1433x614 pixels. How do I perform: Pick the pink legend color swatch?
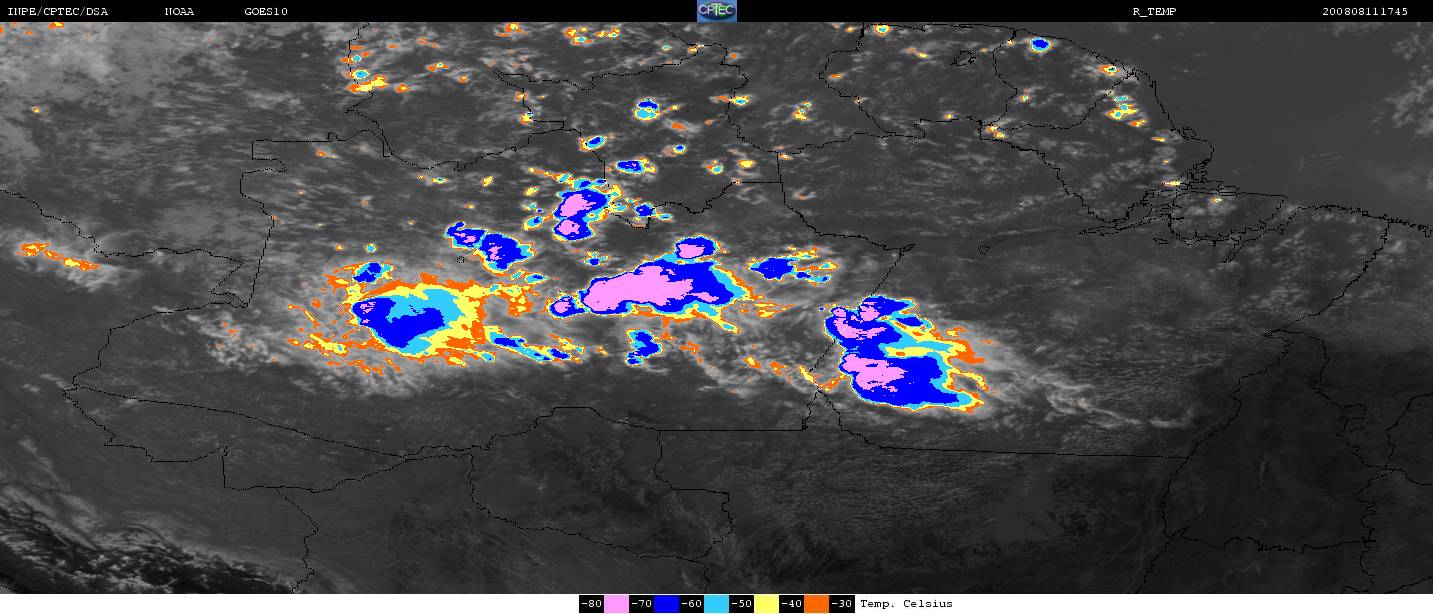click(616, 604)
